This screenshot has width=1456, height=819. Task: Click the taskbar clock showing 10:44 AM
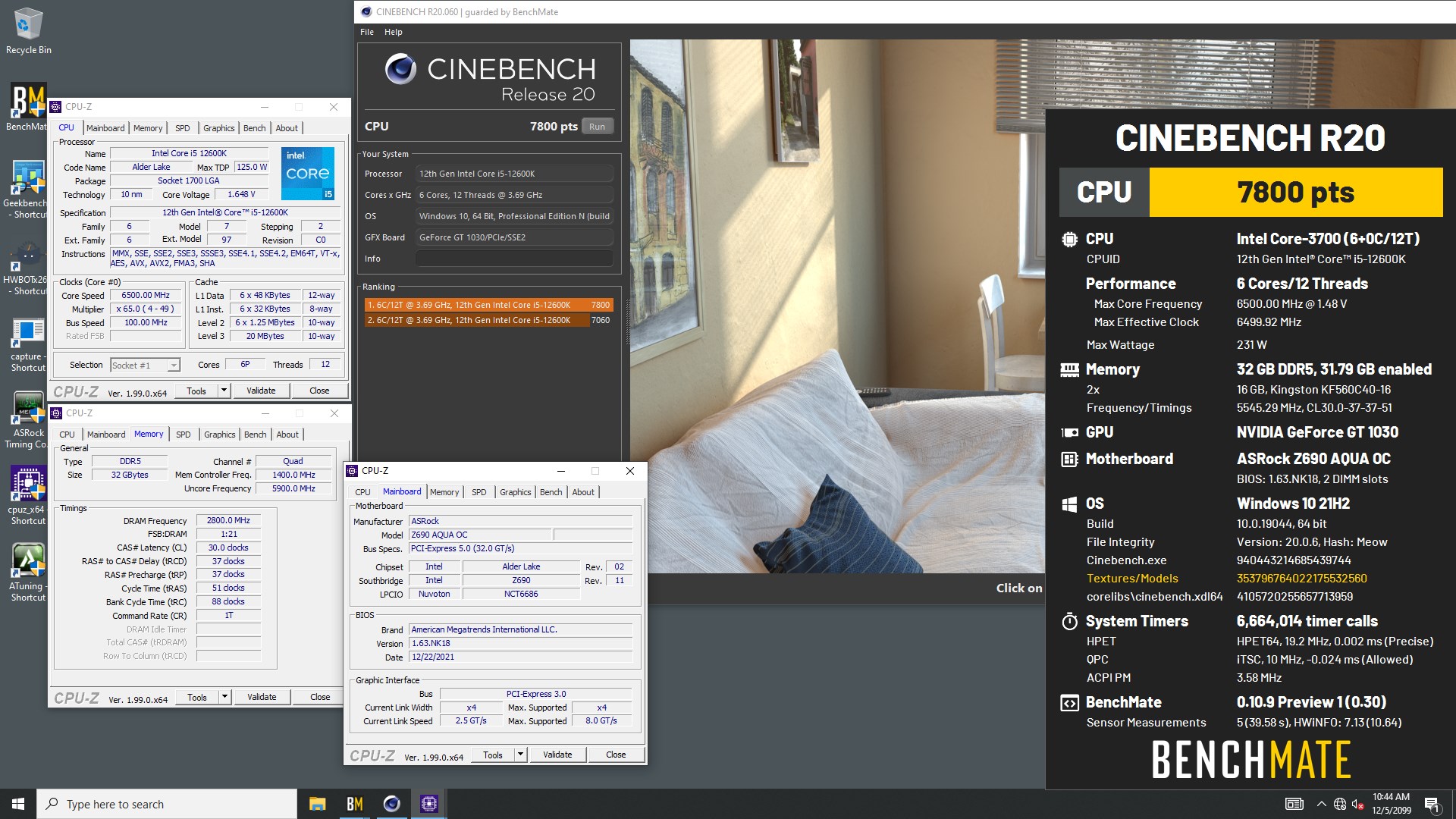pyautogui.click(x=1391, y=804)
